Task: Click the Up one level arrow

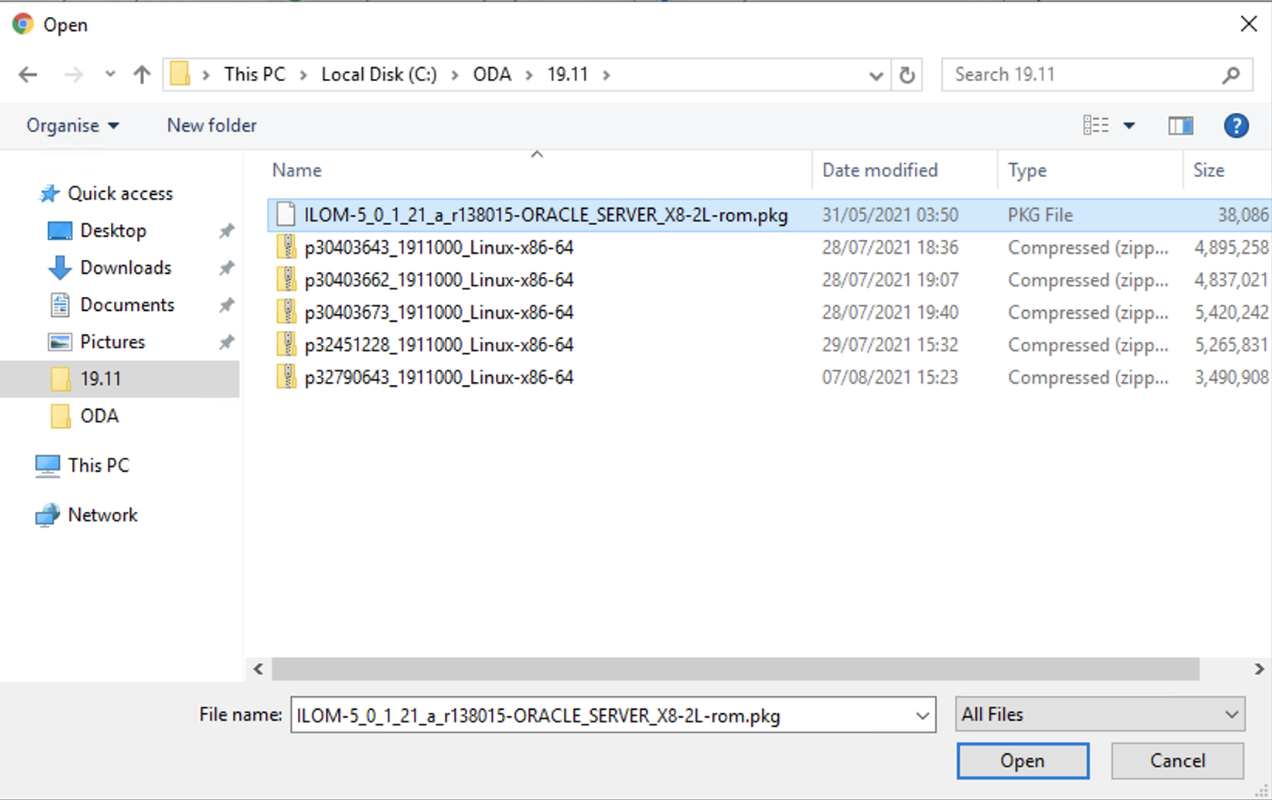Action: pos(142,75)
